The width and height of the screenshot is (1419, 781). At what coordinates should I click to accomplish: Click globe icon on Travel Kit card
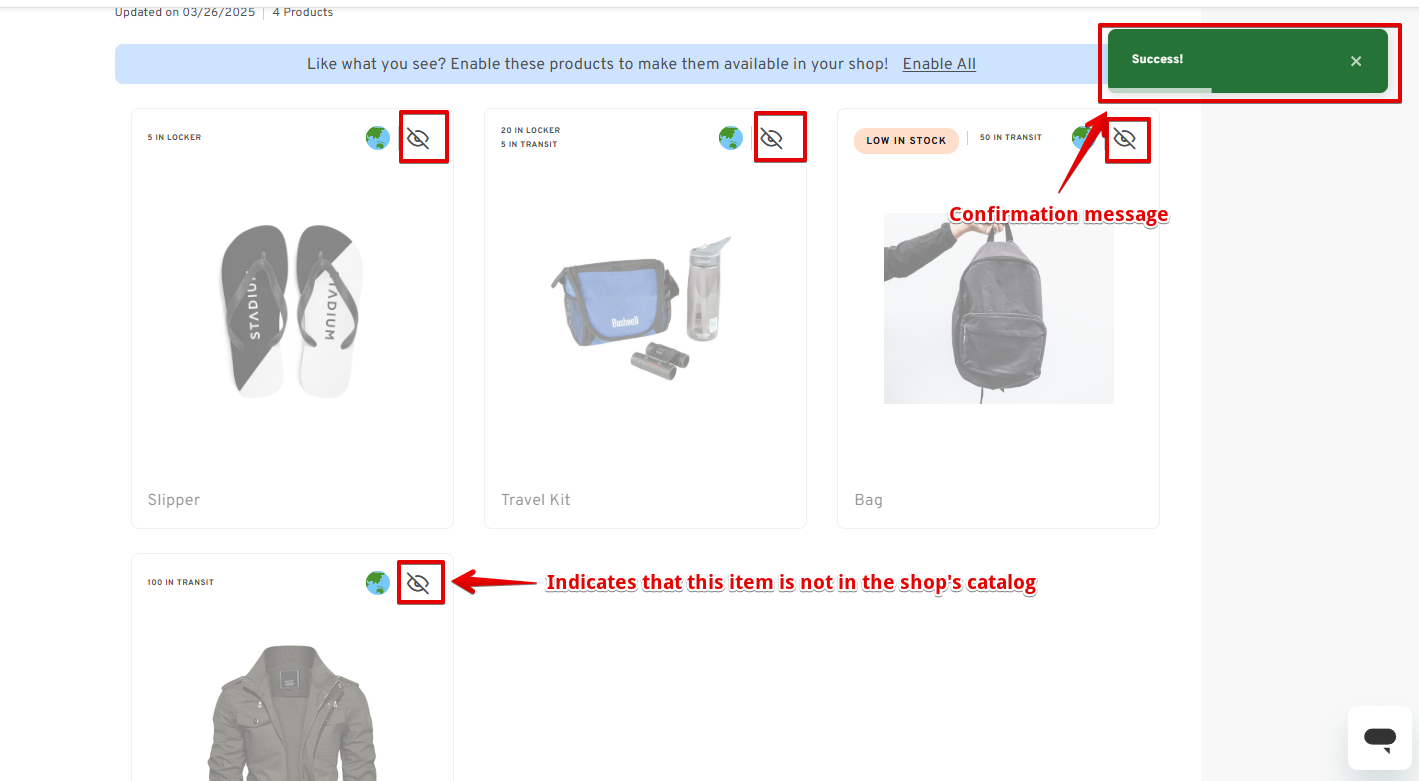(x=731, y=138)
